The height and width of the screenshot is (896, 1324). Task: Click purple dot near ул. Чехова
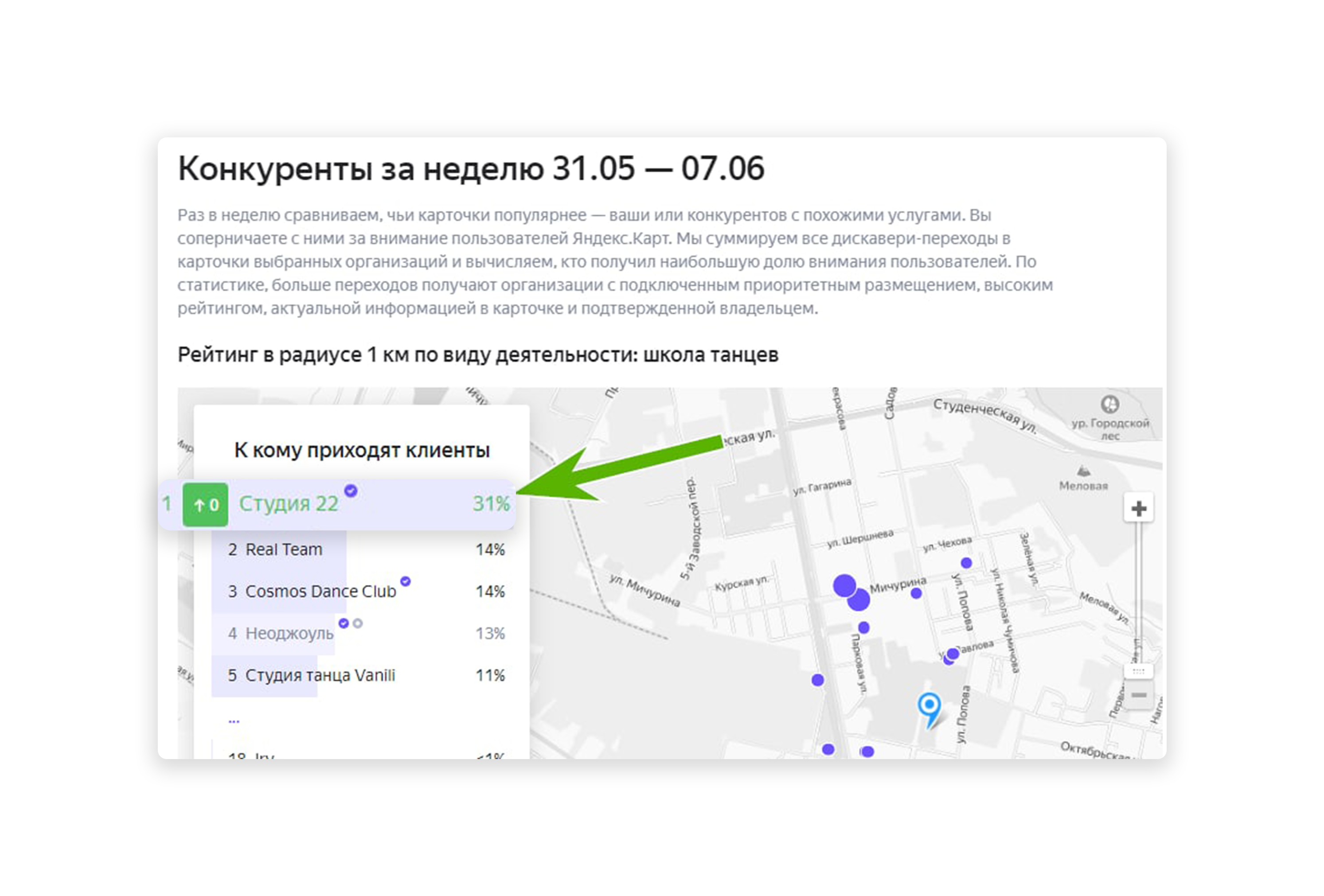(x=966, y=563)
